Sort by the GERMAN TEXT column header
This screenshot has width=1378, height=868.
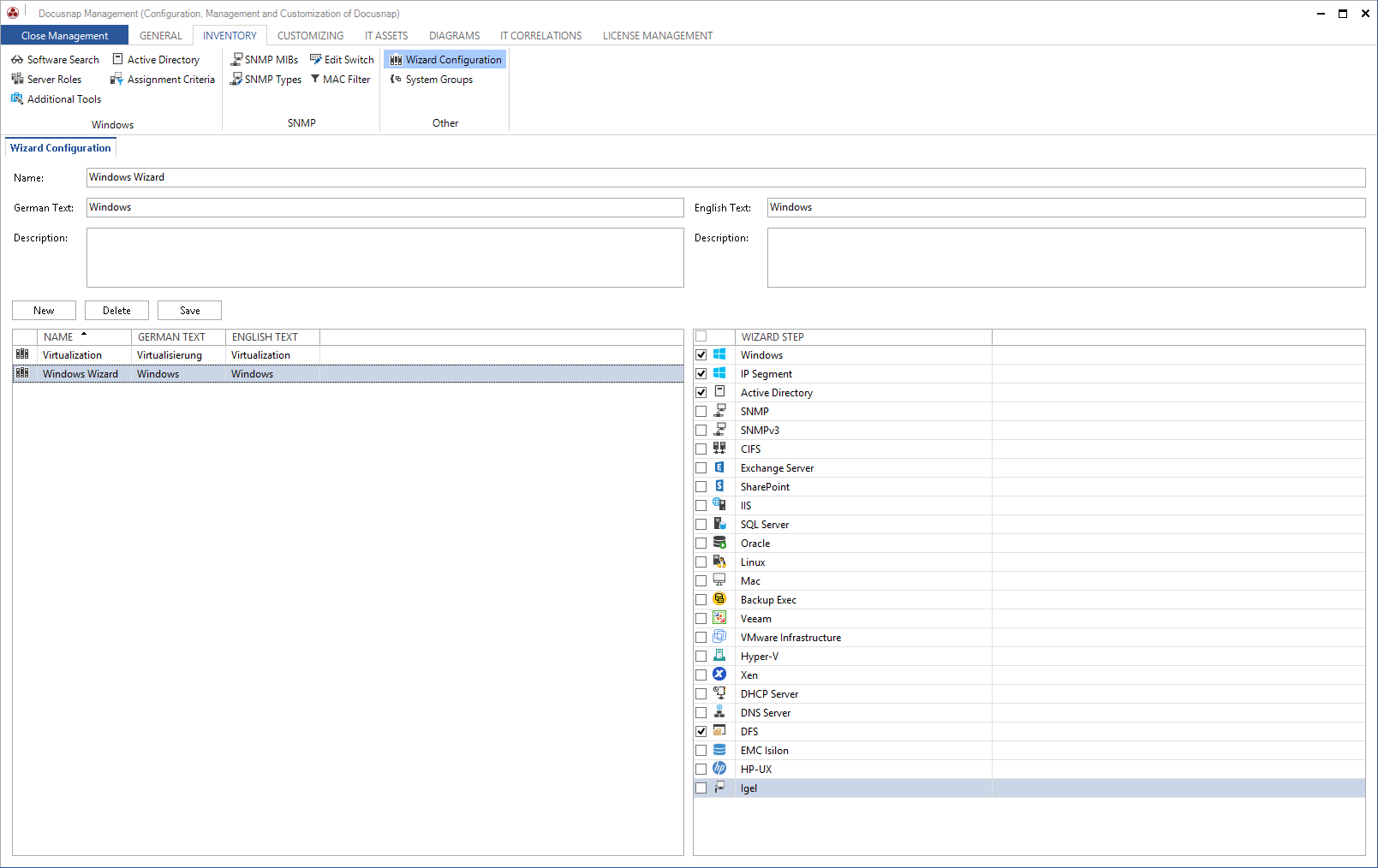[x=178, y=337]
